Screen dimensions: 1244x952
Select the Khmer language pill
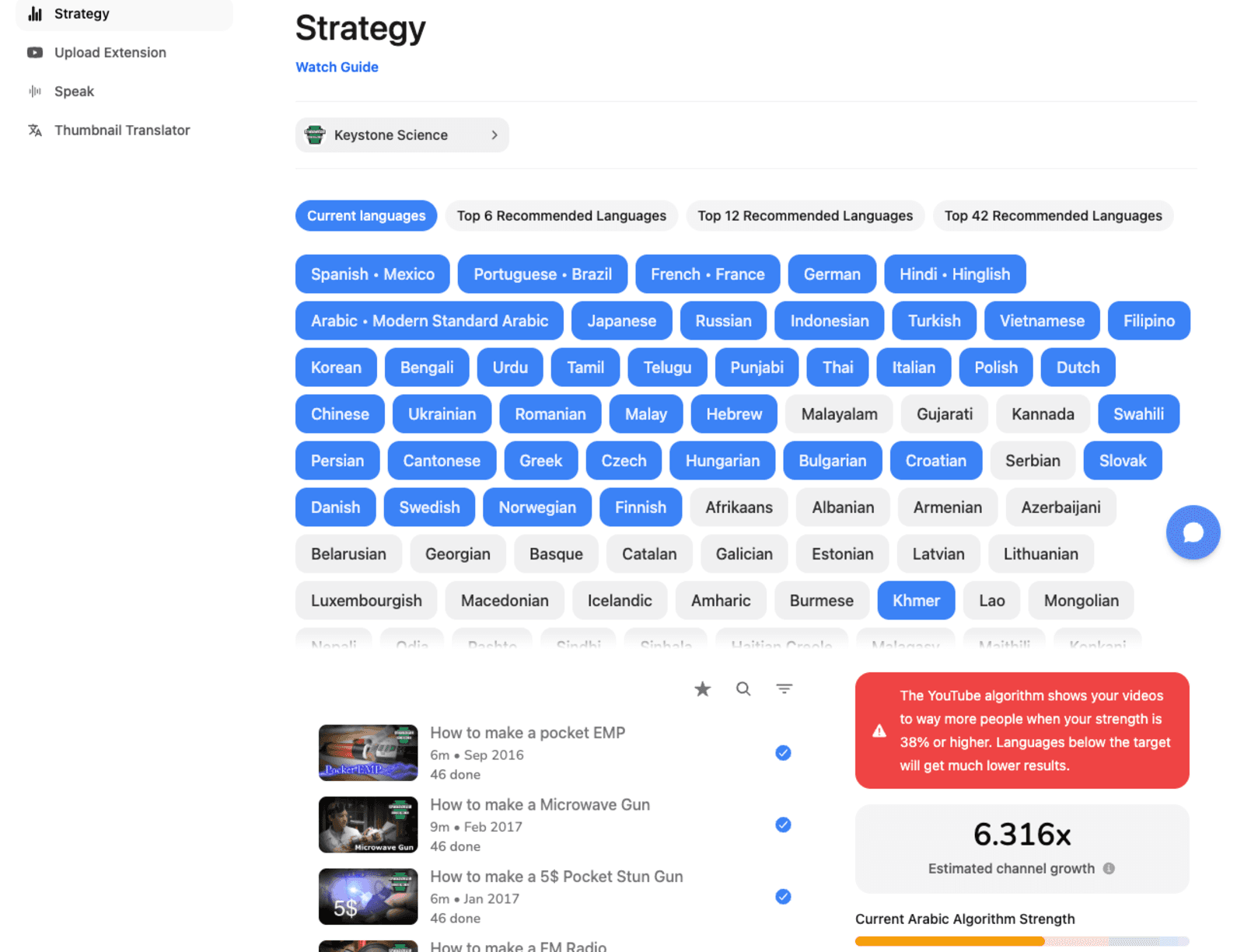(916, 600)
